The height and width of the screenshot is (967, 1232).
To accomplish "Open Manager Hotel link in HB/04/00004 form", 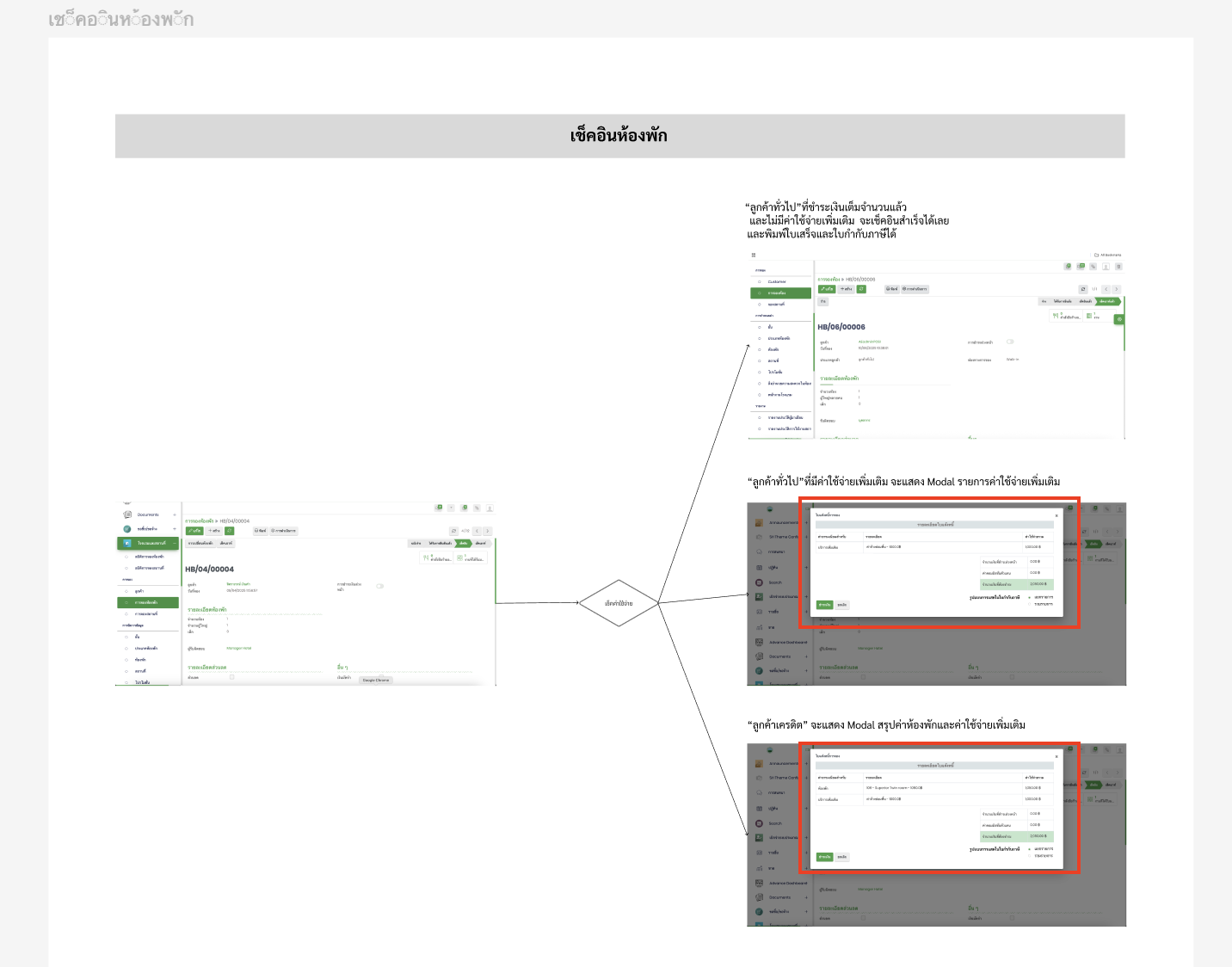I will click(238, 648).
